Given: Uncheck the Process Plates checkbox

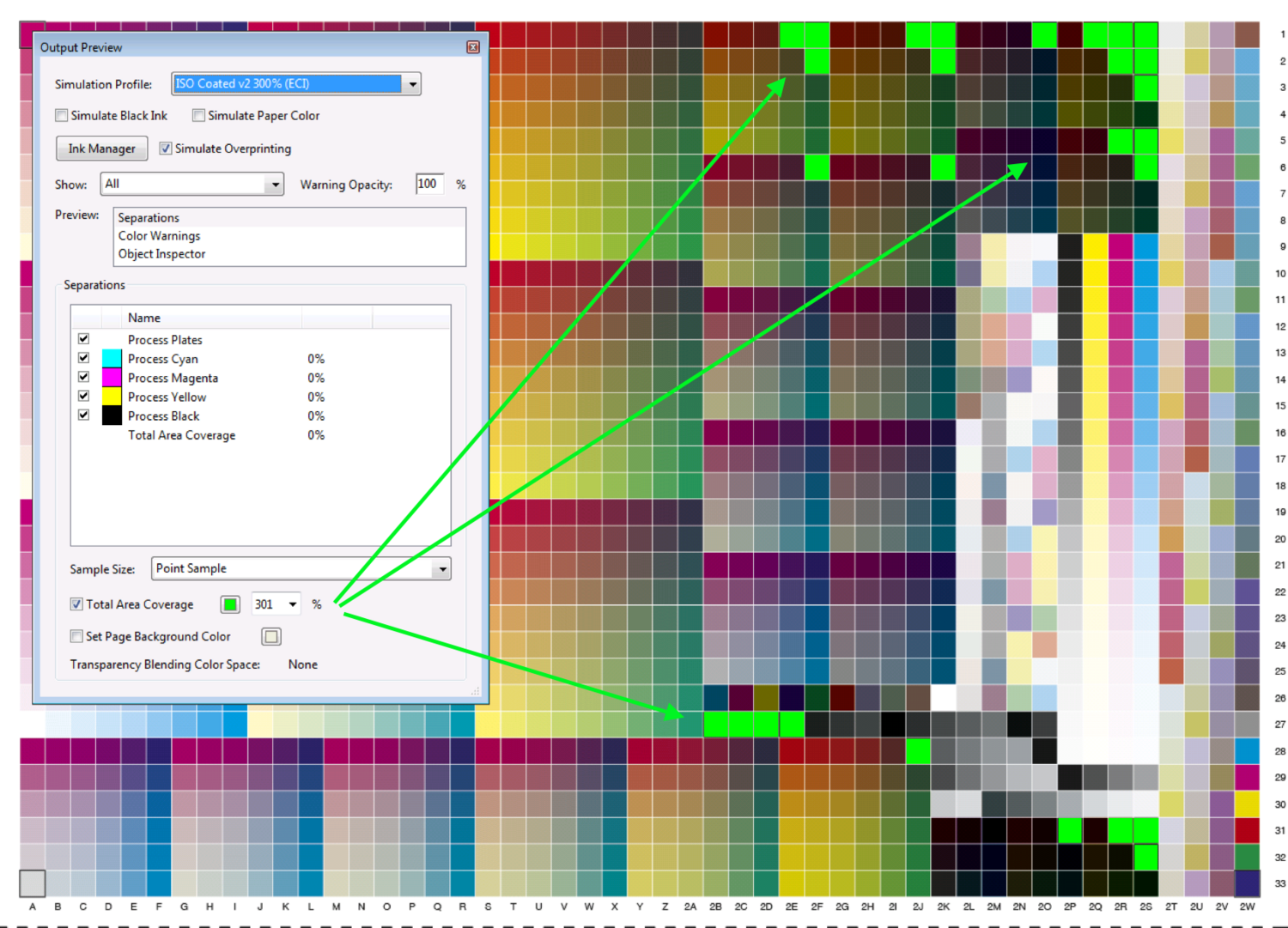Looking at the screenshot, I should click(x=83, y=339).
